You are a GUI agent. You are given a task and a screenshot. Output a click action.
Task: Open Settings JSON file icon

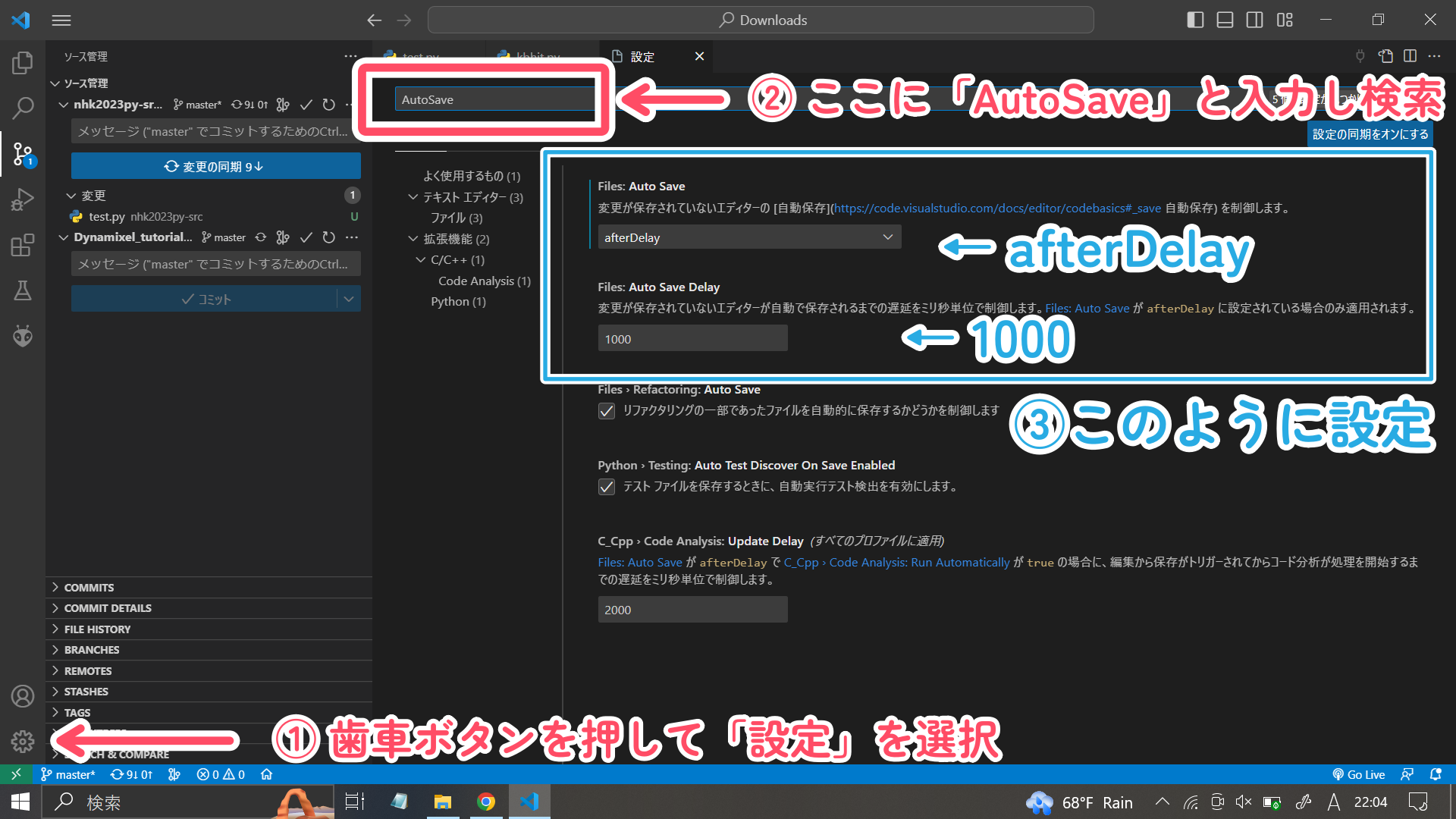(x=1385, y=56)
